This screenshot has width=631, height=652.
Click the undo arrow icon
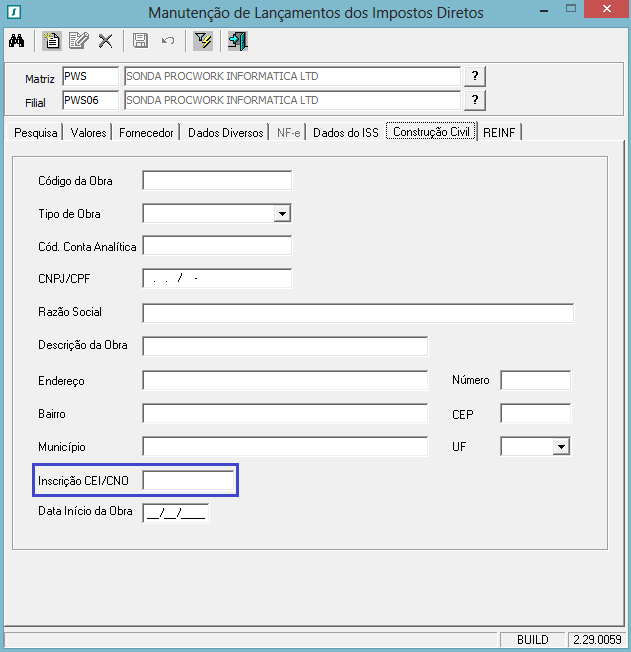pos(167,41)
